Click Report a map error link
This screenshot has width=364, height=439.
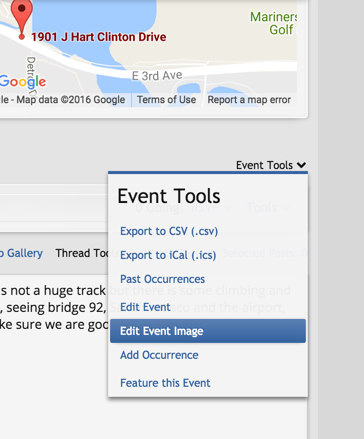tap(249, 100)
